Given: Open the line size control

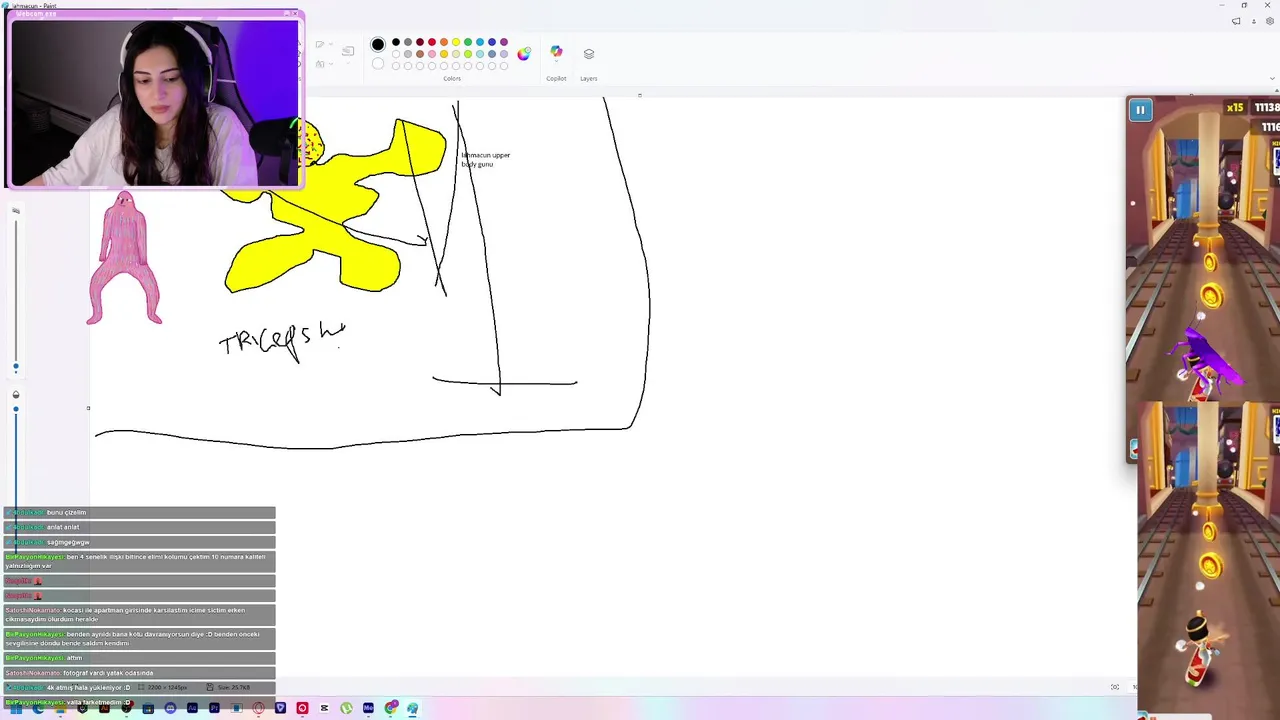Looking at the screenshot, I should pos(348,52).
